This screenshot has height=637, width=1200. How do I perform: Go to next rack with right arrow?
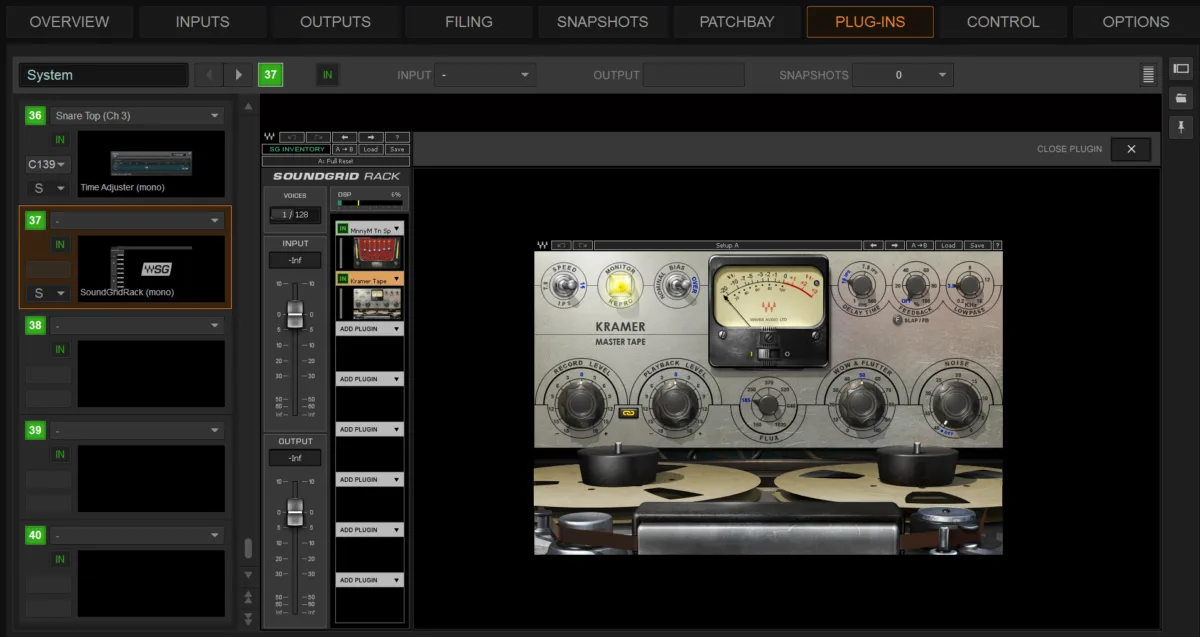238,75
